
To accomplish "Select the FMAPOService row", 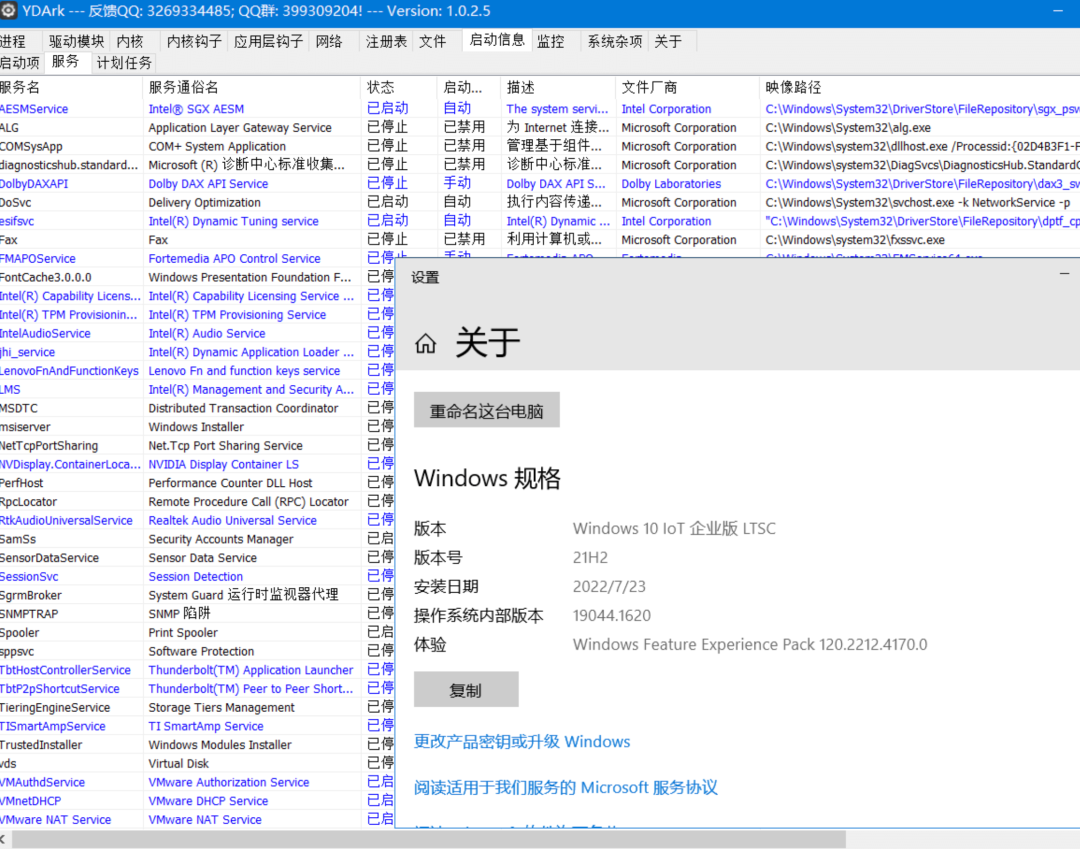I will (x=197, y=258).
